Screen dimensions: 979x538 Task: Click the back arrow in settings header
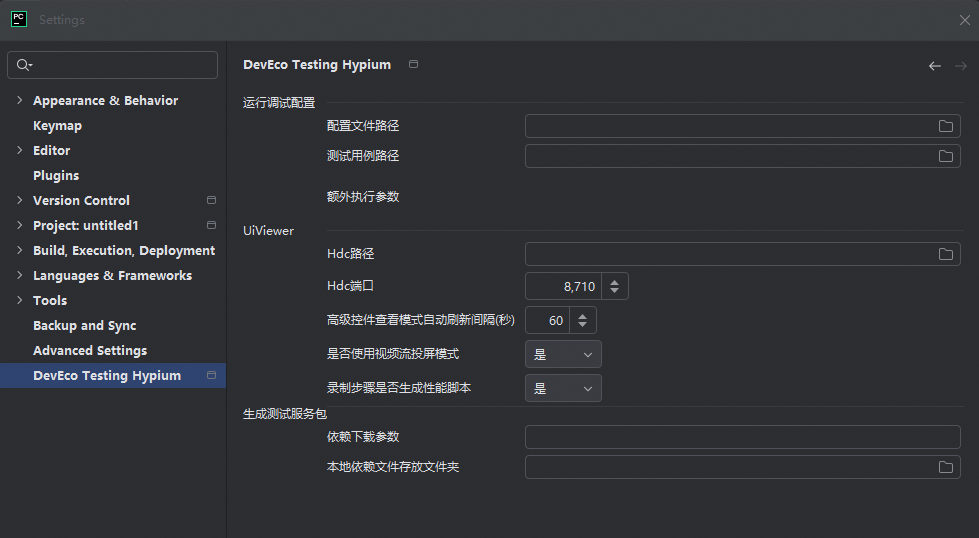pos(935,66)
